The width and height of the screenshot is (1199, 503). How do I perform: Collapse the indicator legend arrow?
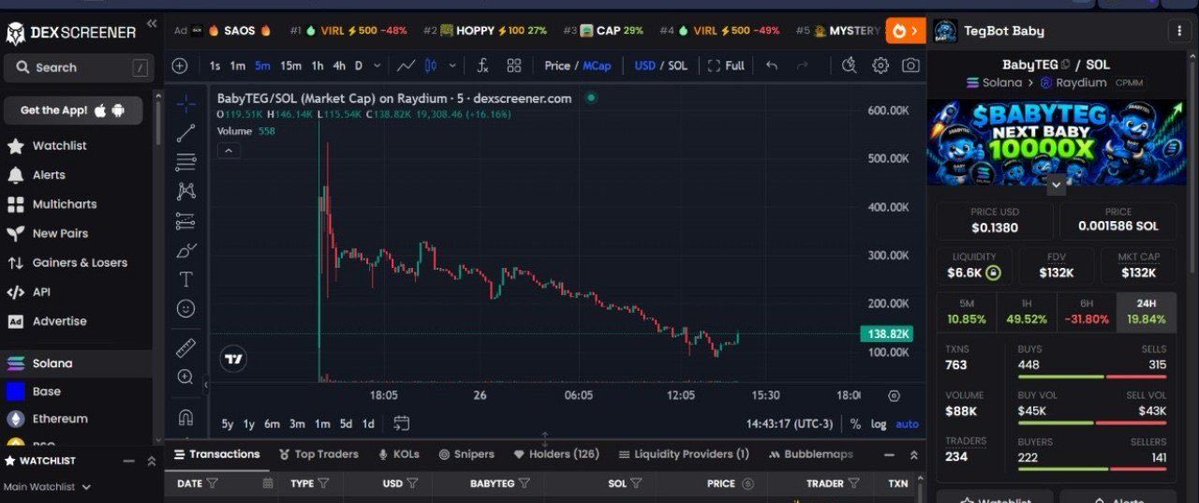tap(228, 151)
